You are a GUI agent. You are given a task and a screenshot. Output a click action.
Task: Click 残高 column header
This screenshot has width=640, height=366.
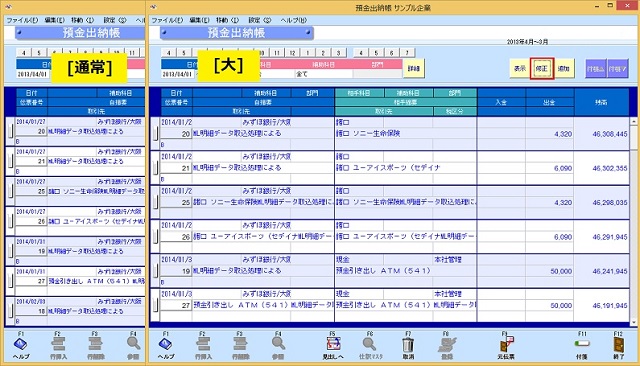tap(602, 102)
